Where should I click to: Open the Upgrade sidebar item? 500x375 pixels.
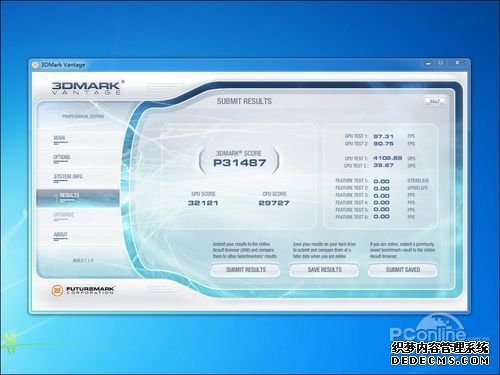point(64,215)
